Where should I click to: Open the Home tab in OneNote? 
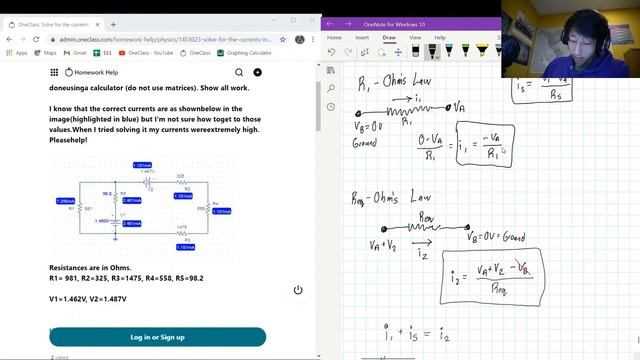(334, 38)
